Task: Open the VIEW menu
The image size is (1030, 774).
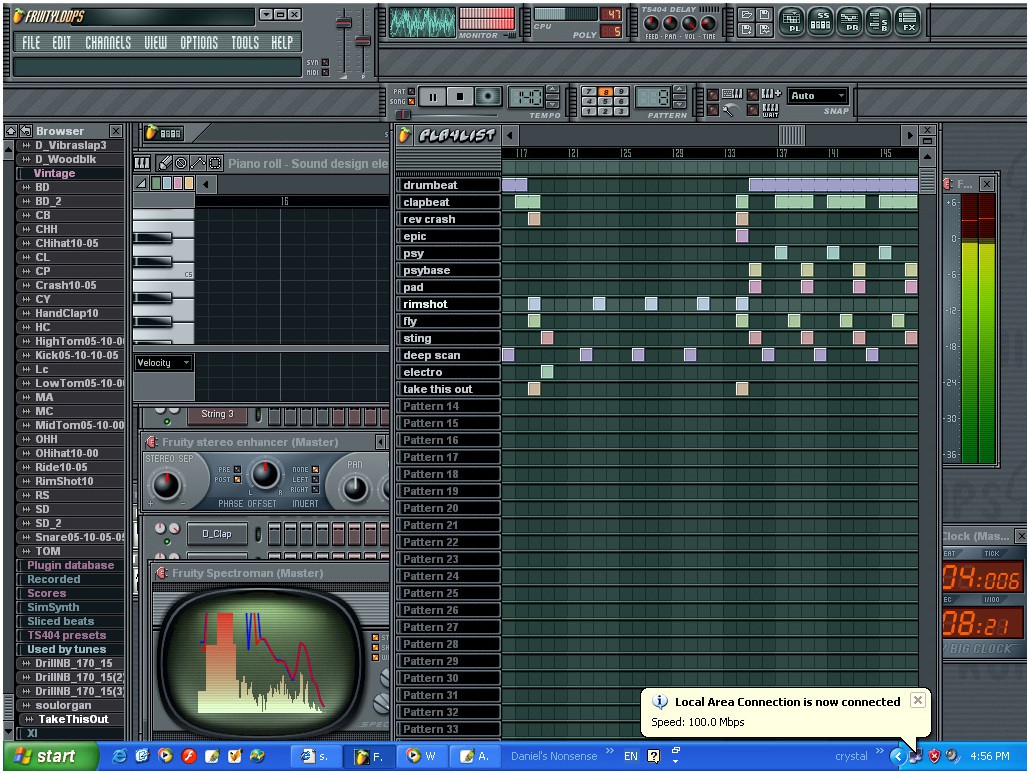Action: coord(155,43)
